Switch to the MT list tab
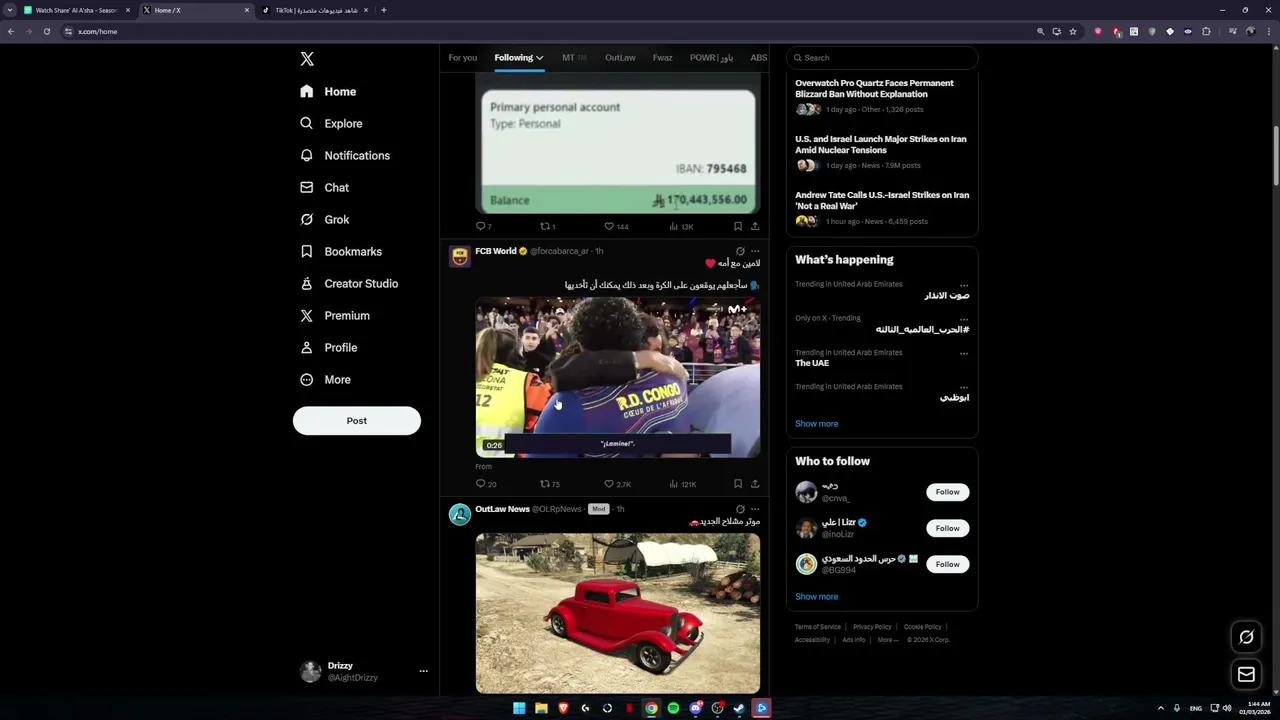This screenshot has height=720, width=1280. pos(574,58)
